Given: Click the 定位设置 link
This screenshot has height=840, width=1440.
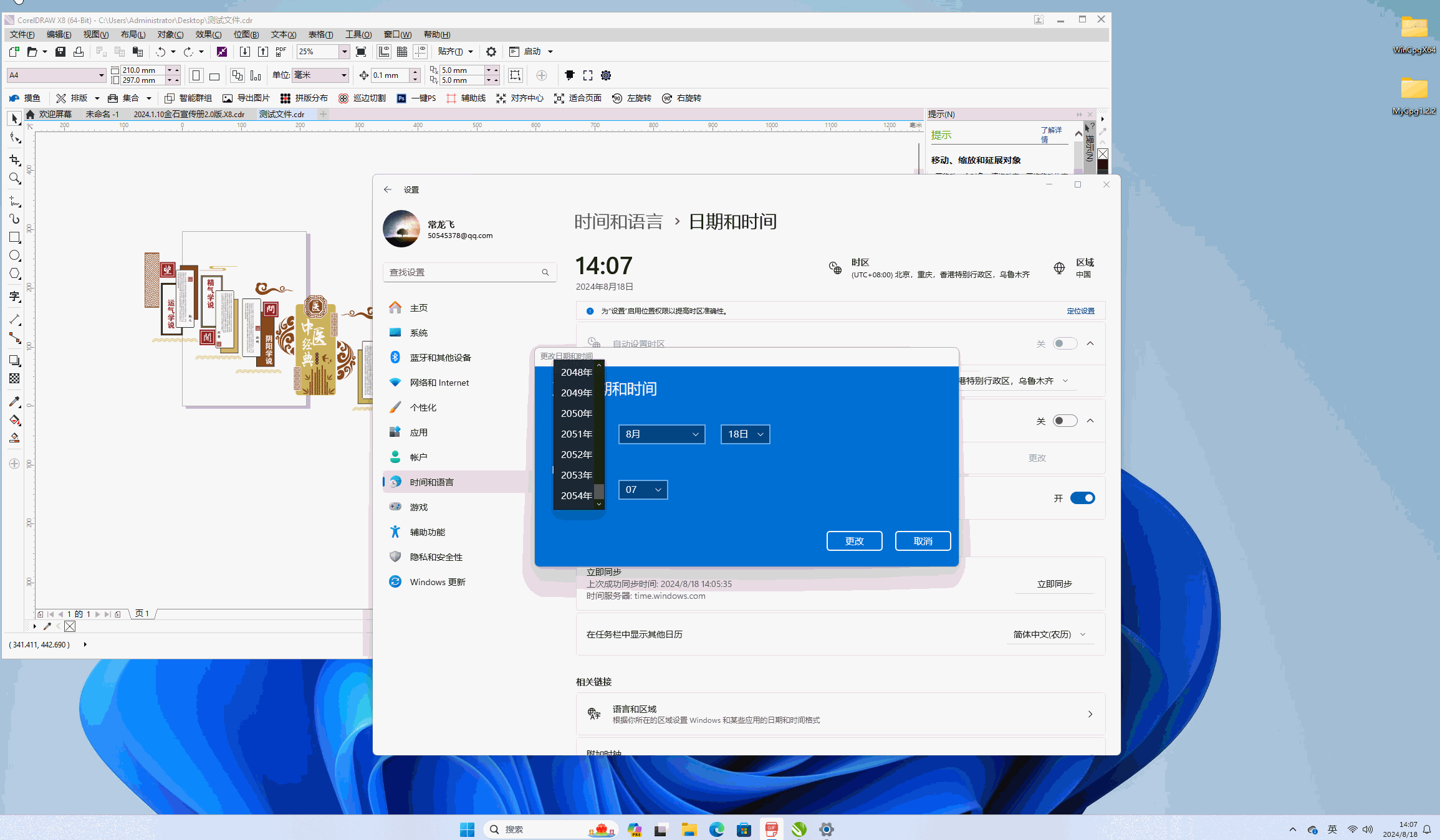Looking at the screenshot, I should coord(1080,311).
